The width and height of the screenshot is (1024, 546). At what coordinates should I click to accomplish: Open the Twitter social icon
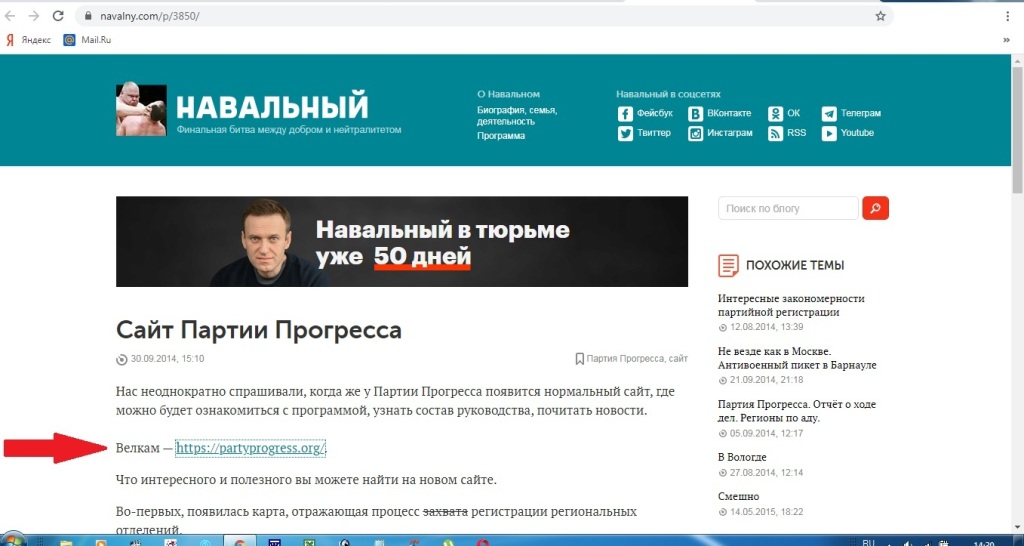625,134
